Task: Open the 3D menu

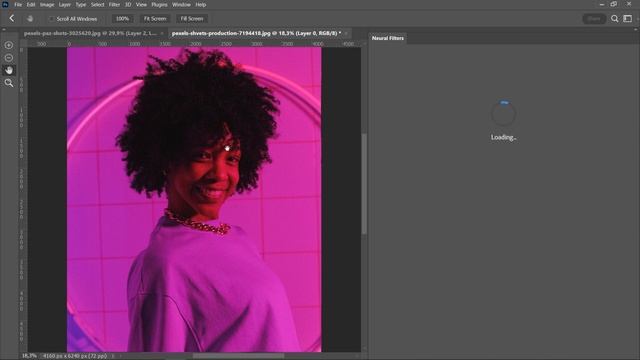Action: tap(128, 4)
